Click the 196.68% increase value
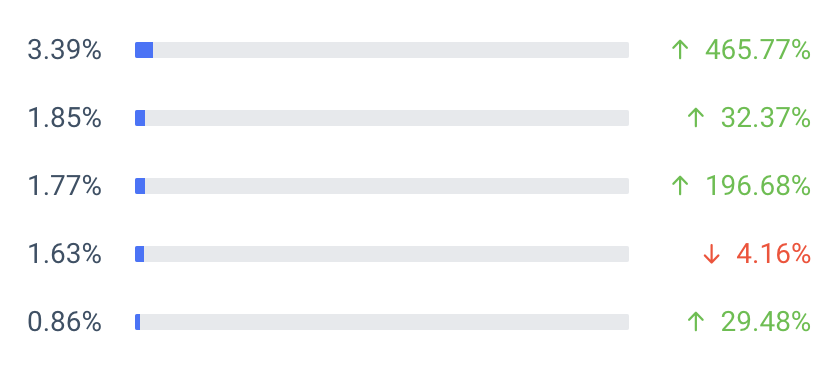This screenshot has height=368, width=836. (758, 187)
